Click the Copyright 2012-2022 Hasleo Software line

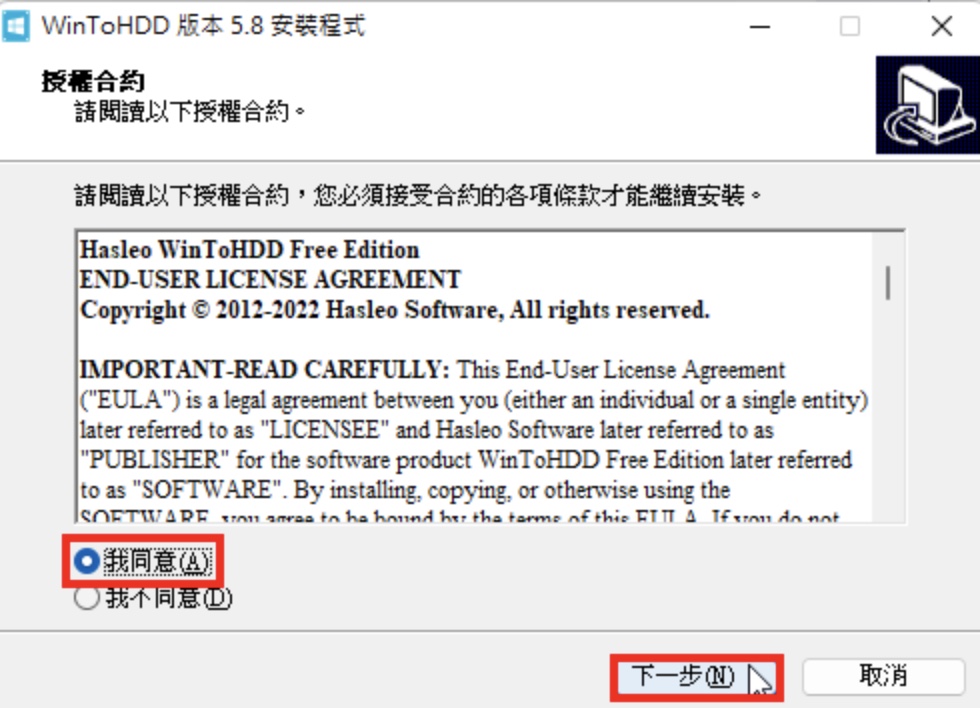tap(395, 310)
